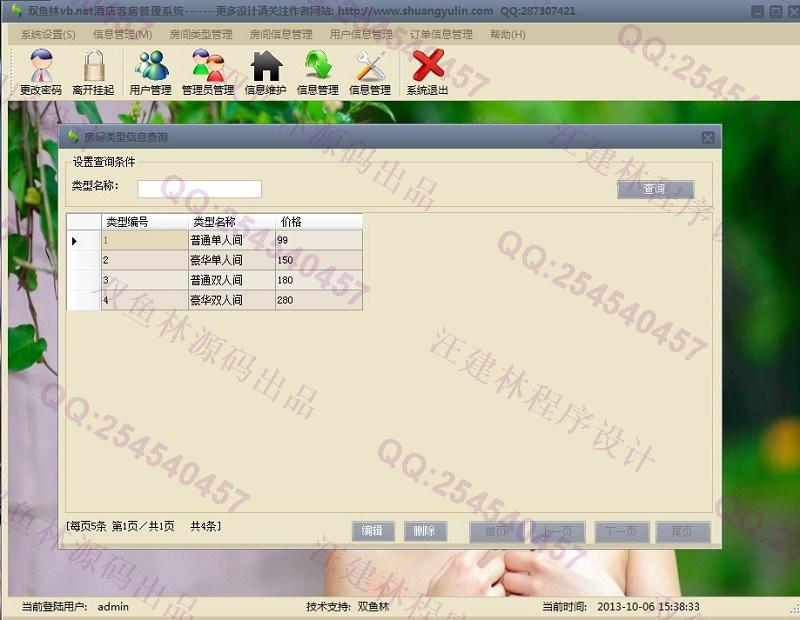
Task: Click the 普通双人间 cell
Action: click(x=232, y=280)
